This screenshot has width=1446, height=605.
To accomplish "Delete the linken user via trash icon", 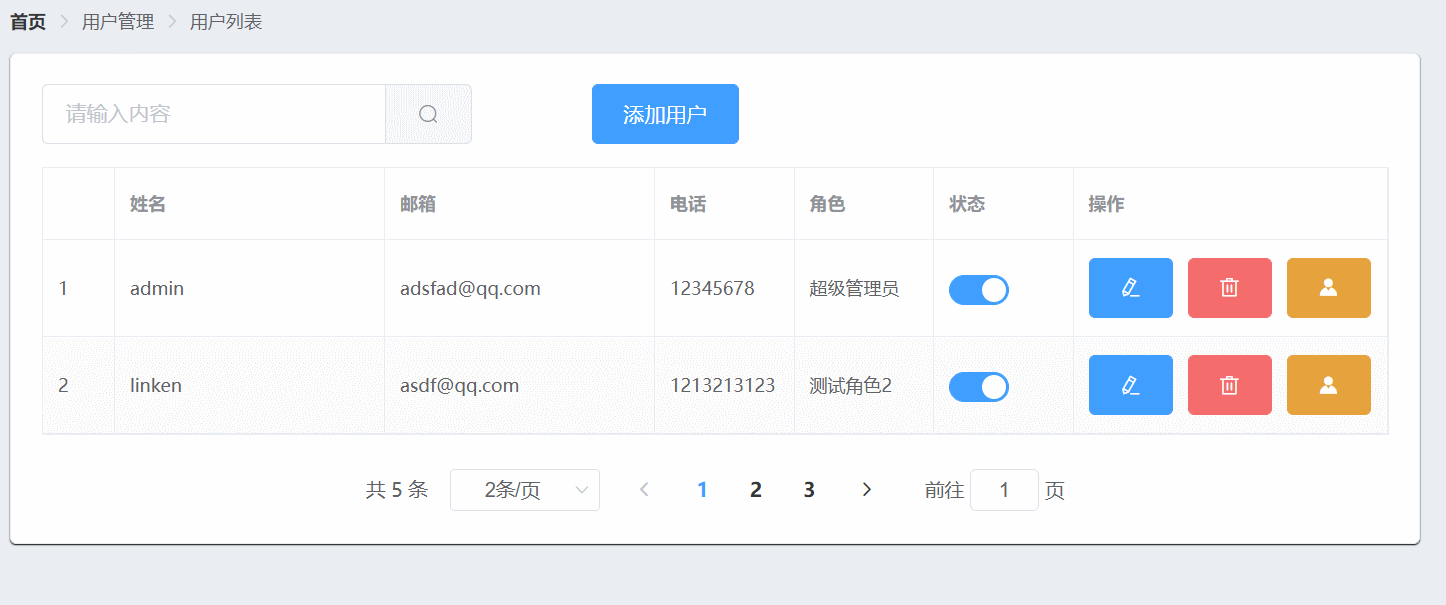I will (1229, 385).
